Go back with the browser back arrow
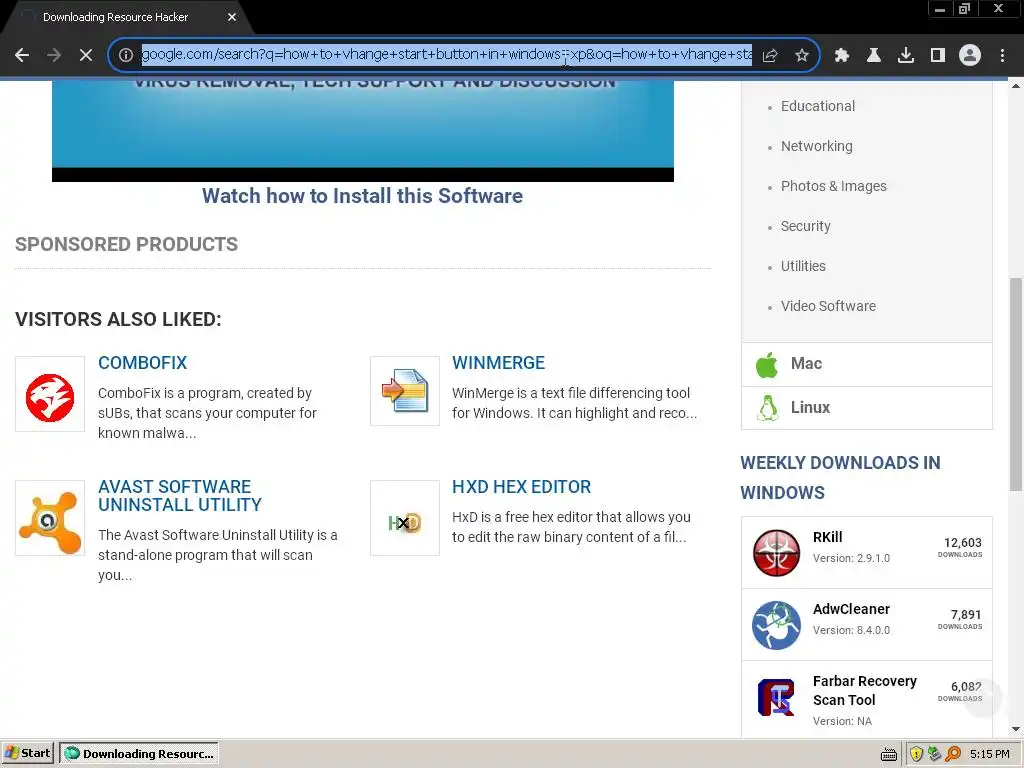Screen dimensions: 1024x768 [x=22, y=56]
